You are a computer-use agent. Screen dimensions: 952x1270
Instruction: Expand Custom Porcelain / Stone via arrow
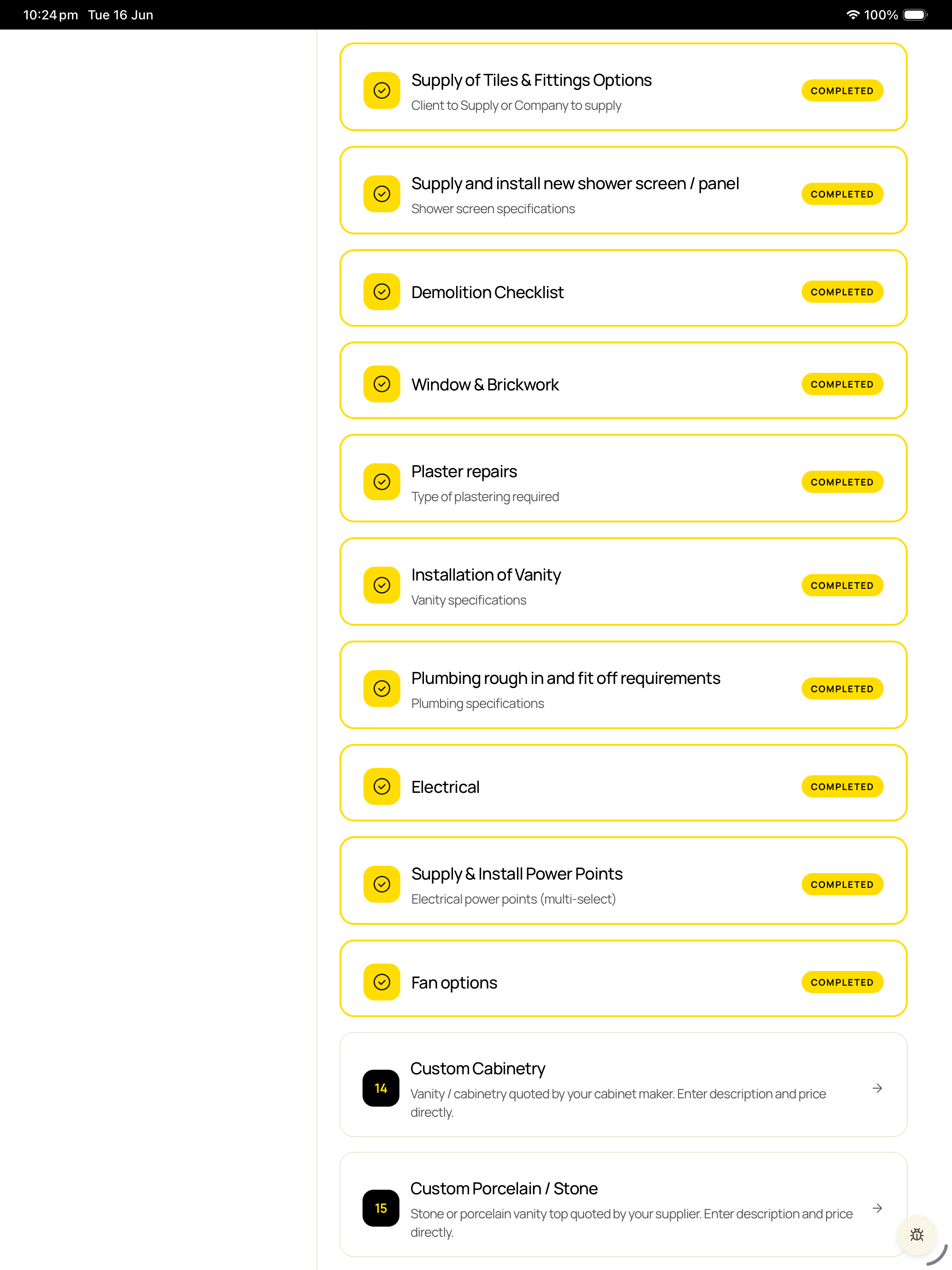tap(877, 1208)
